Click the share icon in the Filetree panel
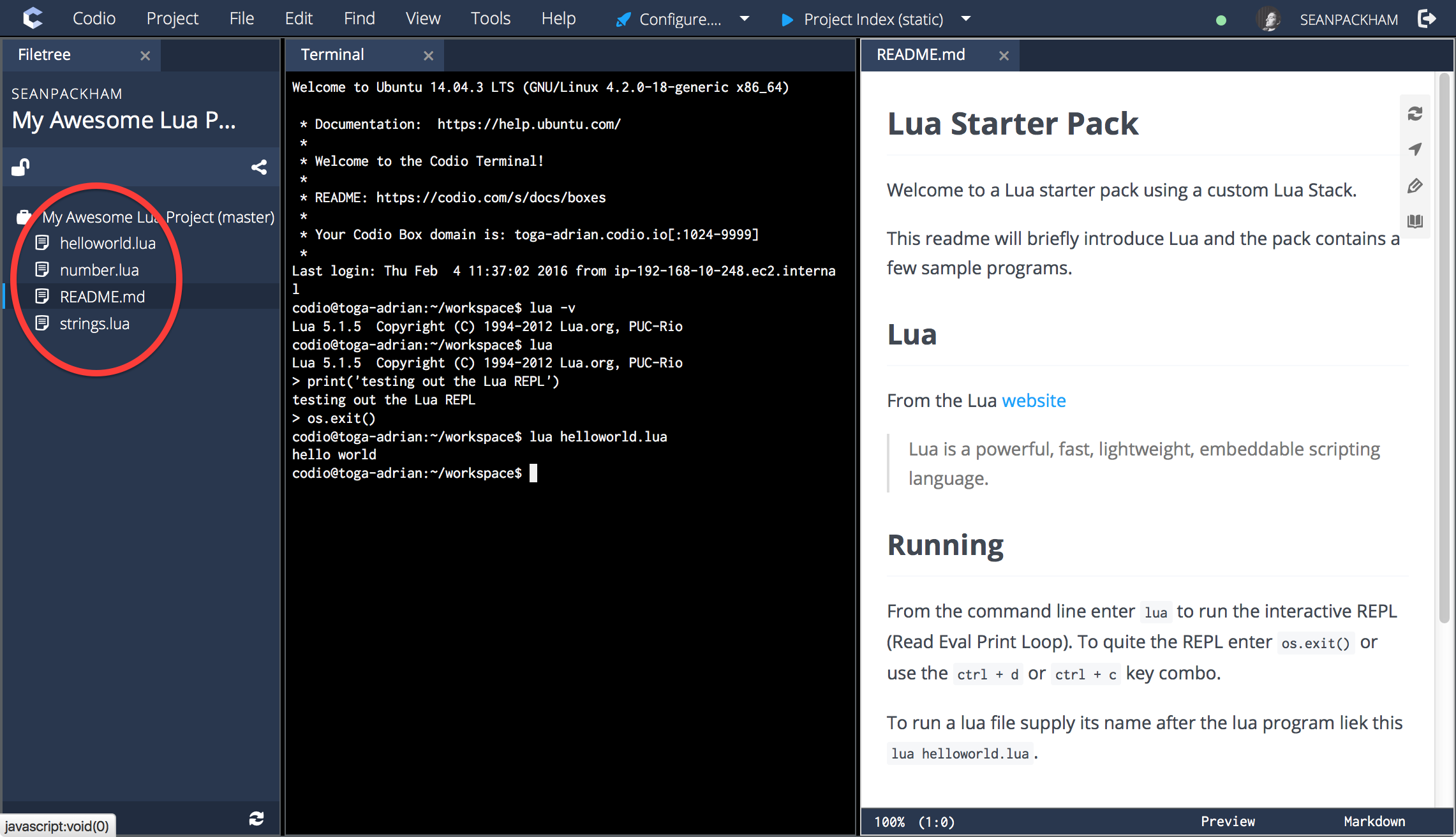This screenshot has width=1456, height=837. pyautogui.click(x=259, y=167)
